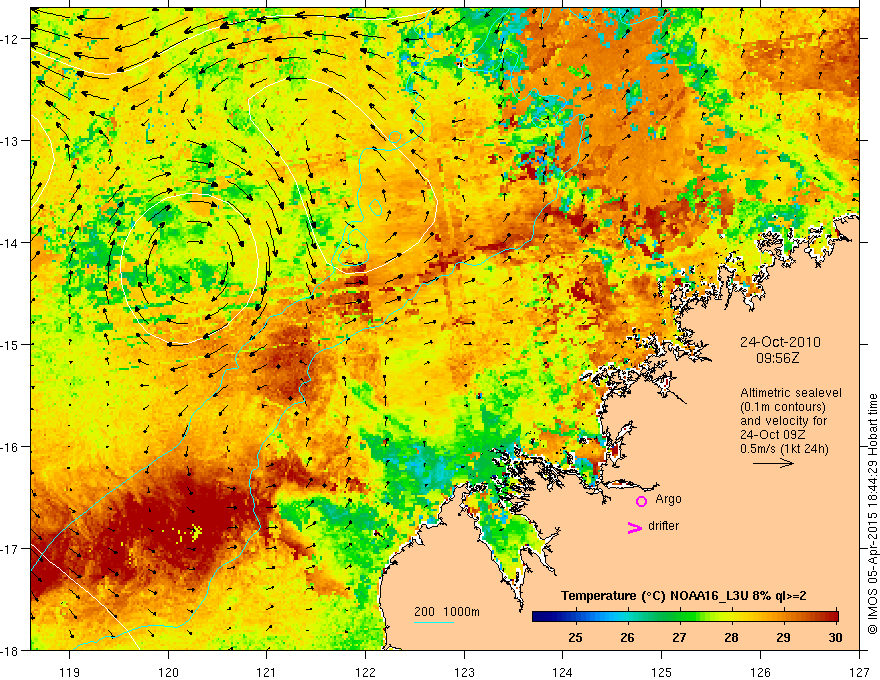Click the magenta Argo circle legend symbol

[641, 501]
